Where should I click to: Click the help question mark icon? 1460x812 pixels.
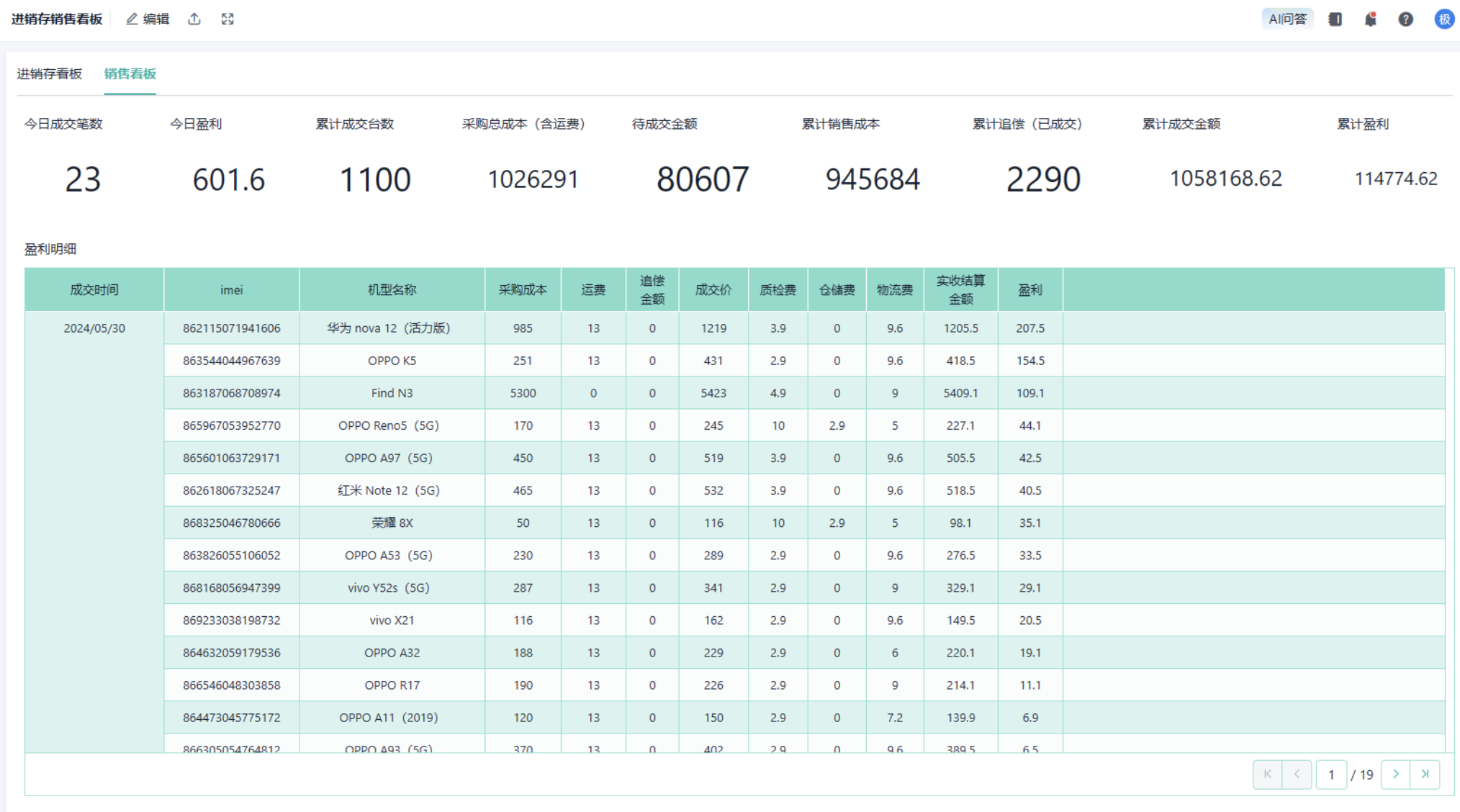click(x=1405, y=19)
